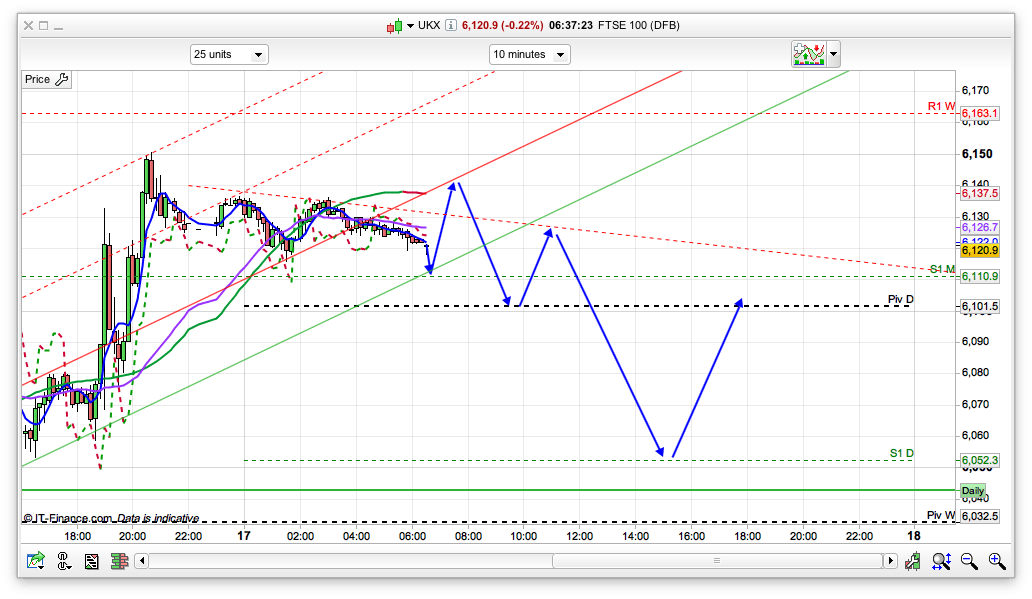Zoom in using the plus magnifier
This screenshot has height=599, width=1032.
pyautogui.click(x=996, y=562)
